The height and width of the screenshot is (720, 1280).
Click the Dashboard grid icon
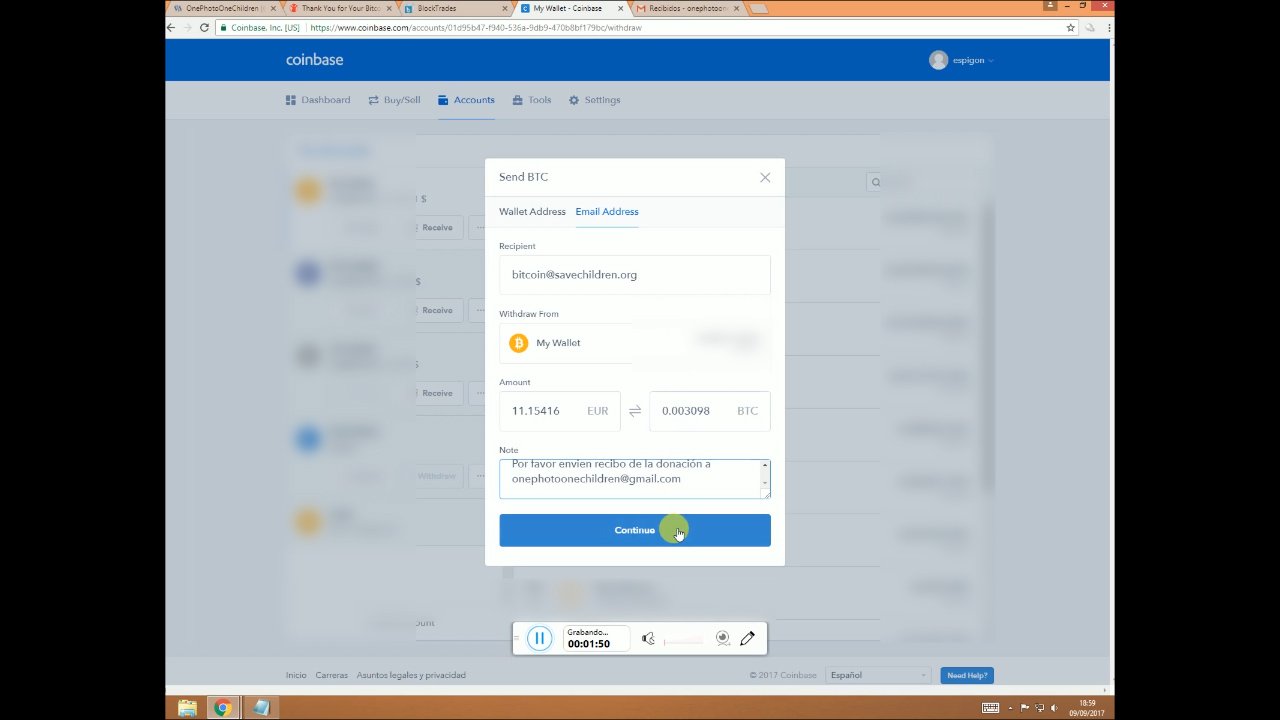click(x=291, y=100)
